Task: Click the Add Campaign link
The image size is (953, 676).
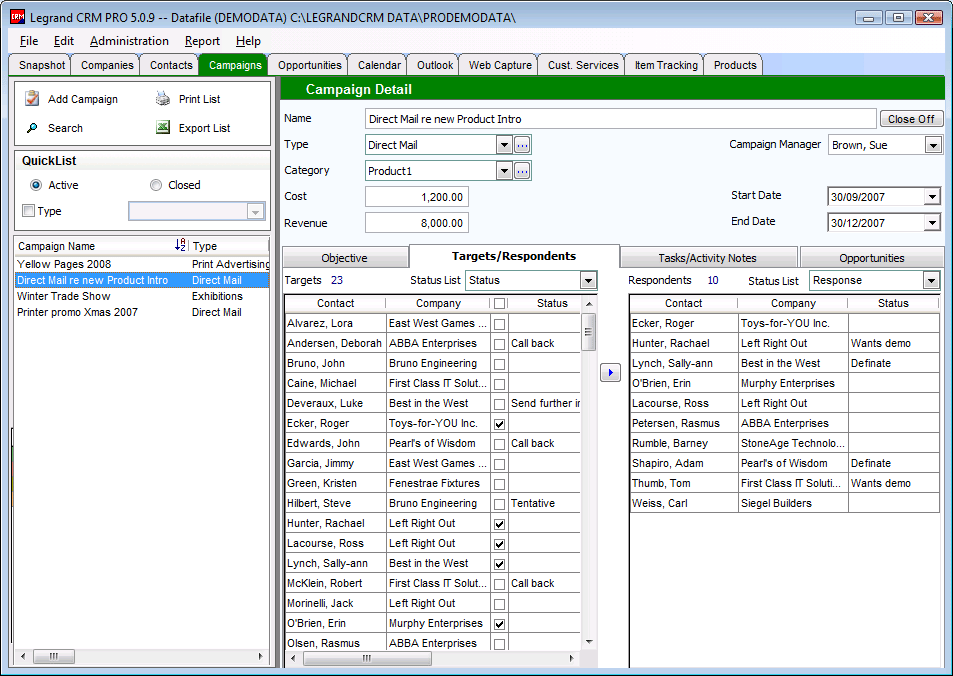Action: tap(83, 99)
